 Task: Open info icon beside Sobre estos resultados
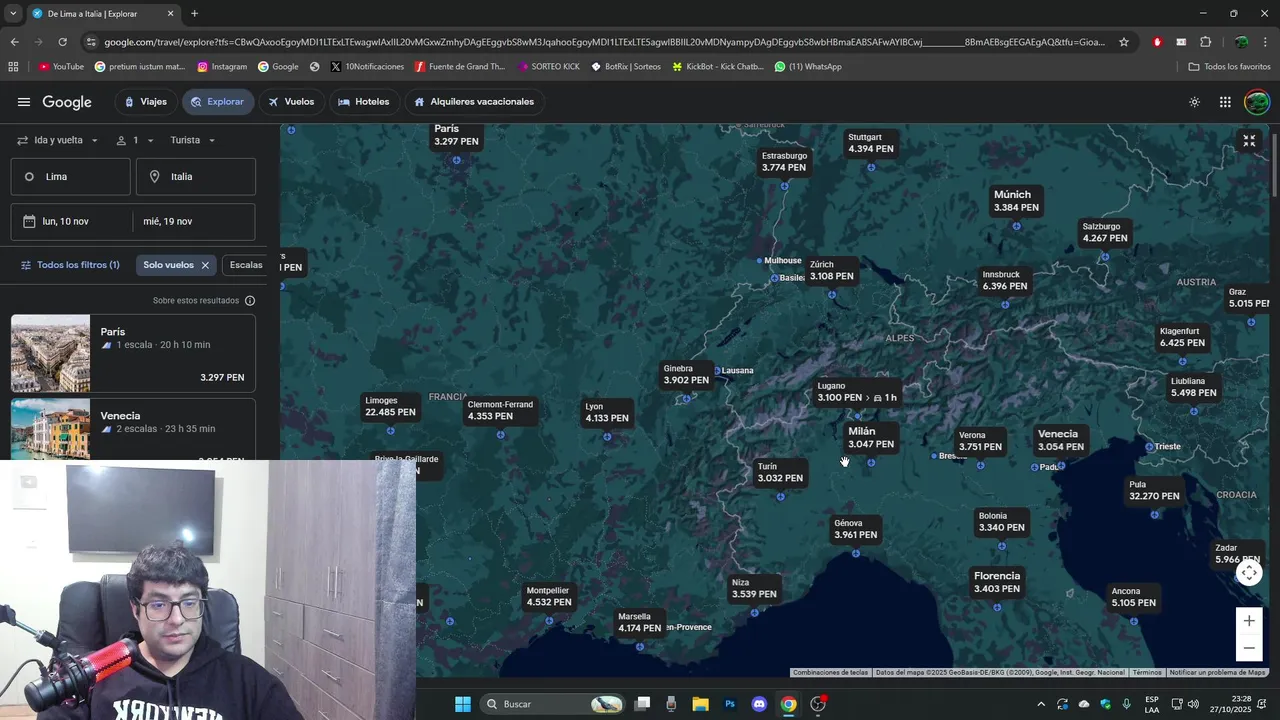[250, 300]
